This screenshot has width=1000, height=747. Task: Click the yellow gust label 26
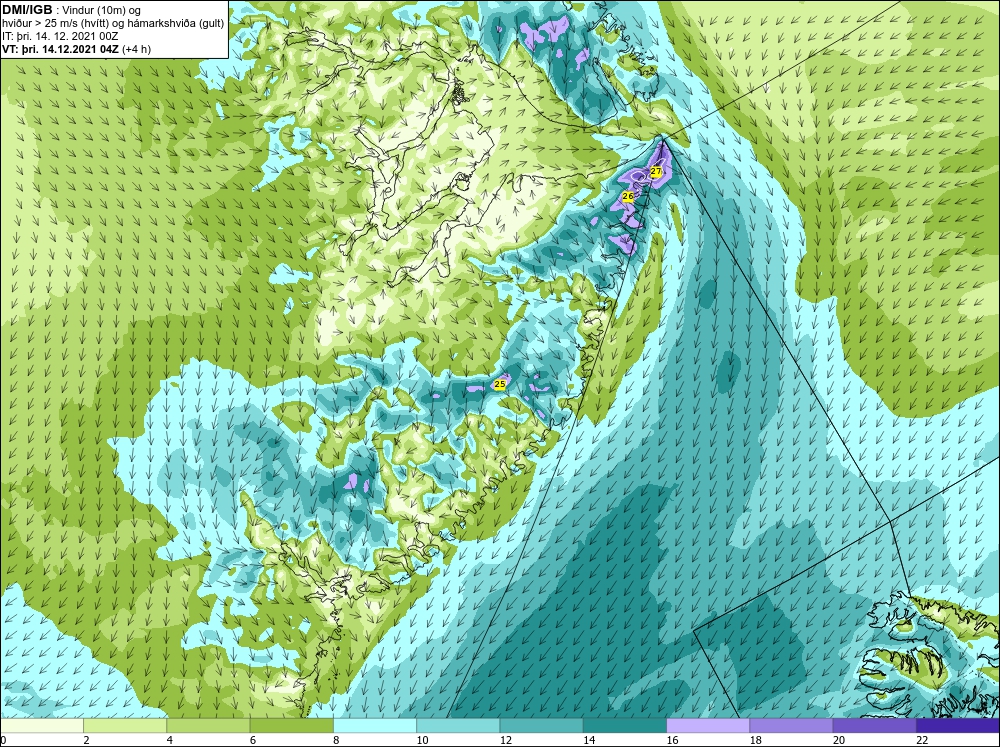628,196
